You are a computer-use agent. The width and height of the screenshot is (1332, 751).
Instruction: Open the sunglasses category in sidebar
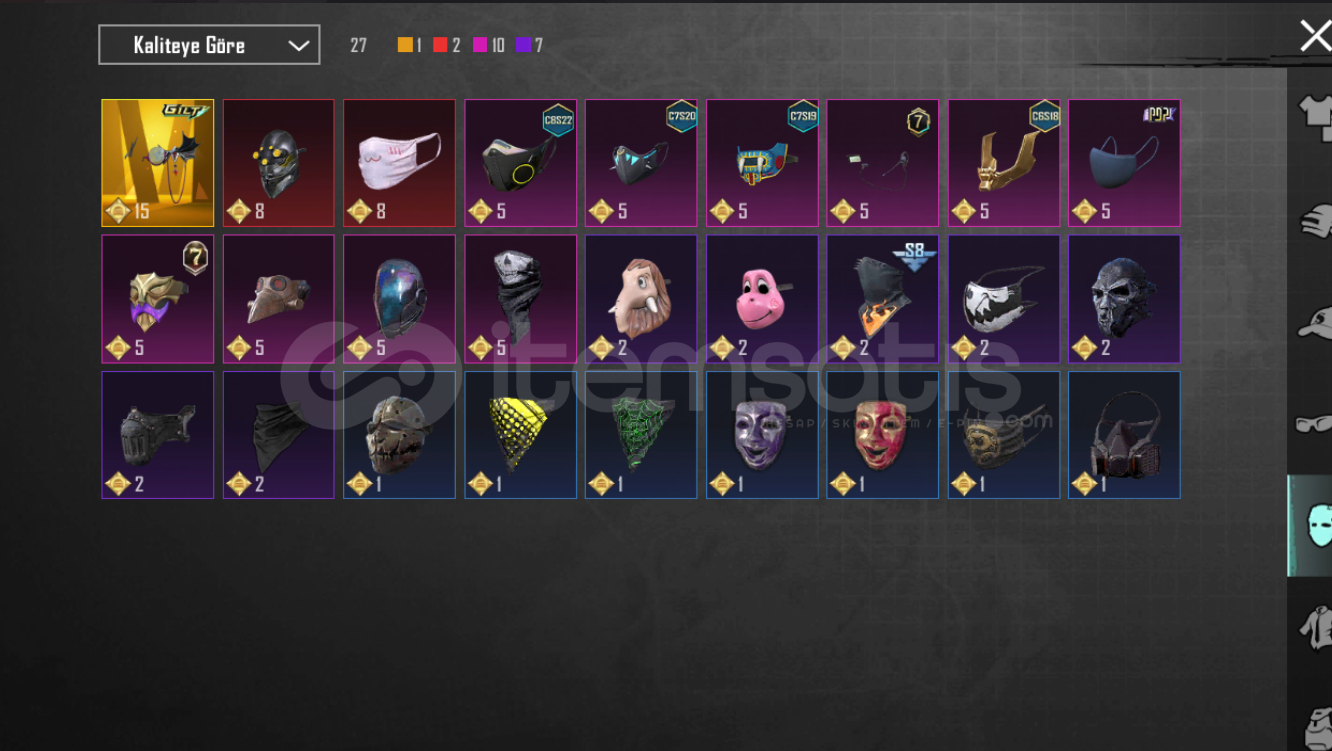click(1314, 424)
